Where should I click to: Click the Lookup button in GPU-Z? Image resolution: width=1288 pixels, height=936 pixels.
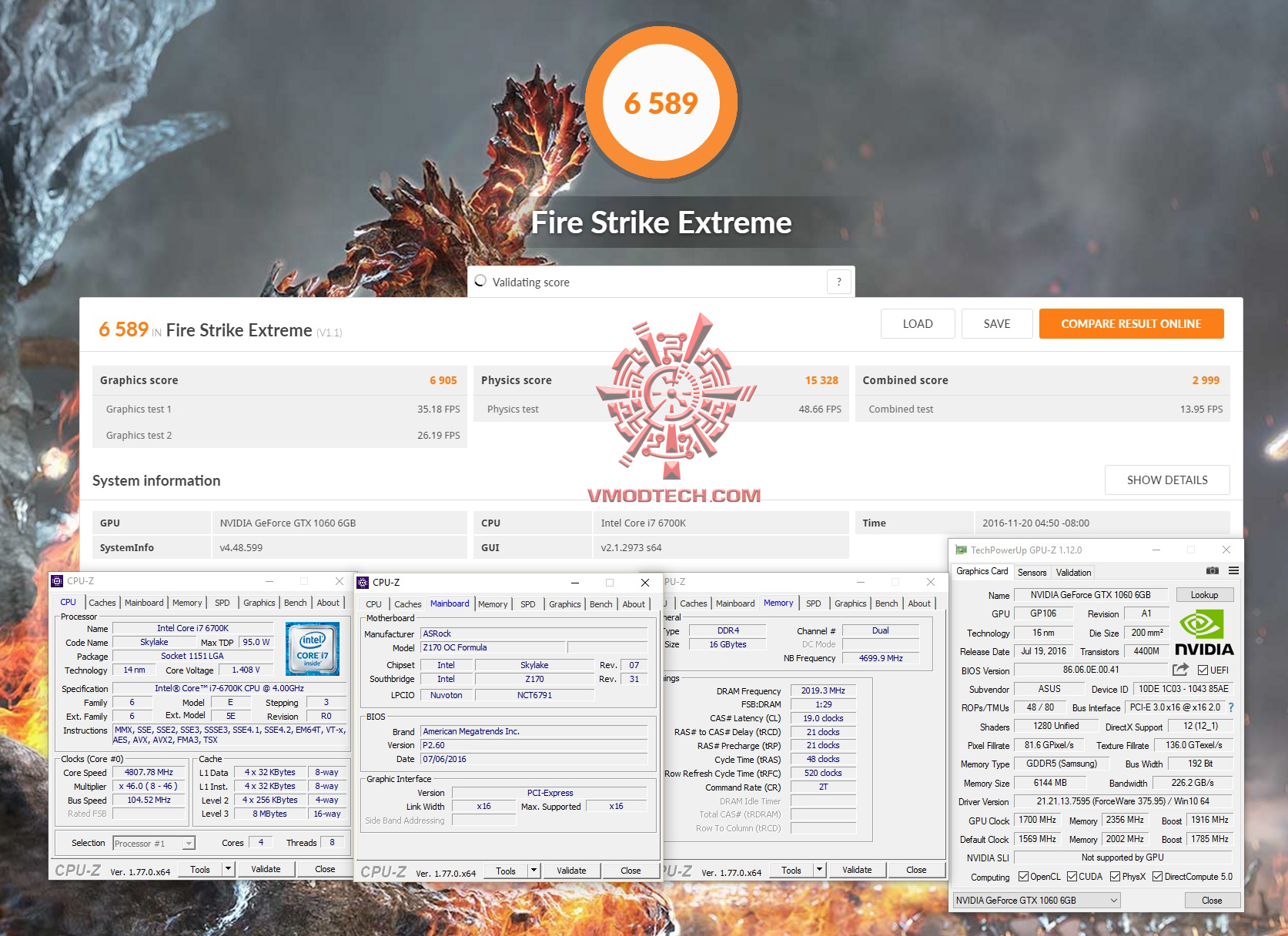1204,594
